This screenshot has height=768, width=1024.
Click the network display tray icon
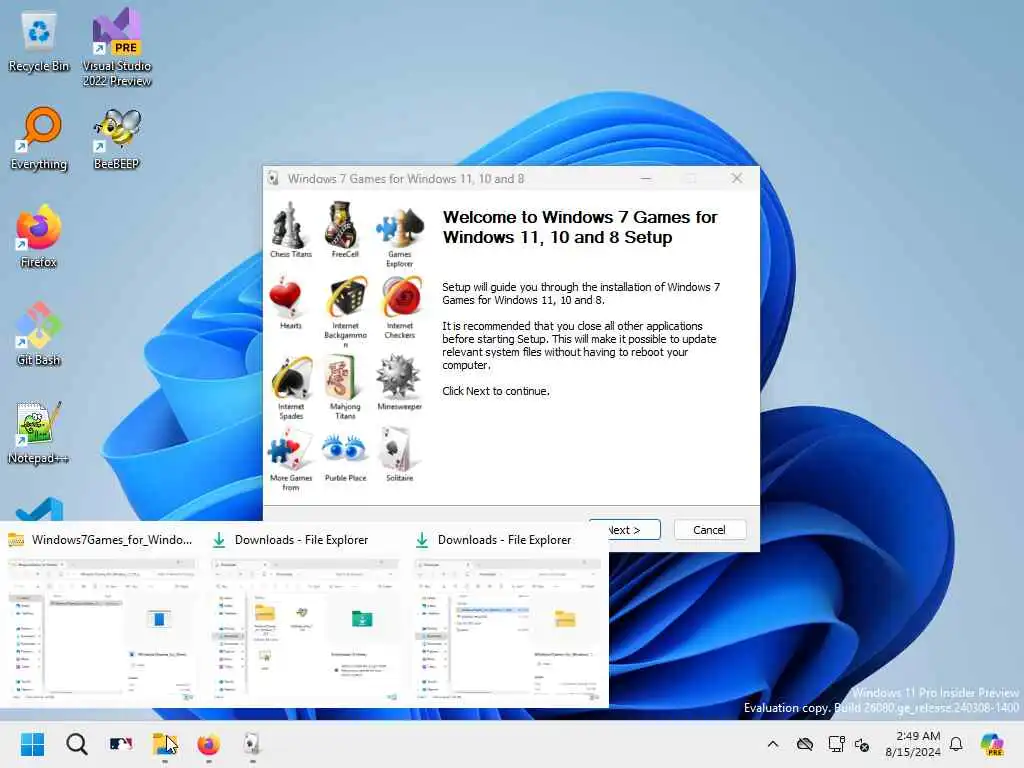[836, 744]
